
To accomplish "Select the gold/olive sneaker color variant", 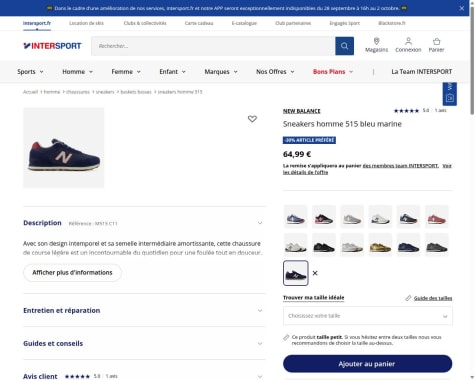I will click(380, 245).
